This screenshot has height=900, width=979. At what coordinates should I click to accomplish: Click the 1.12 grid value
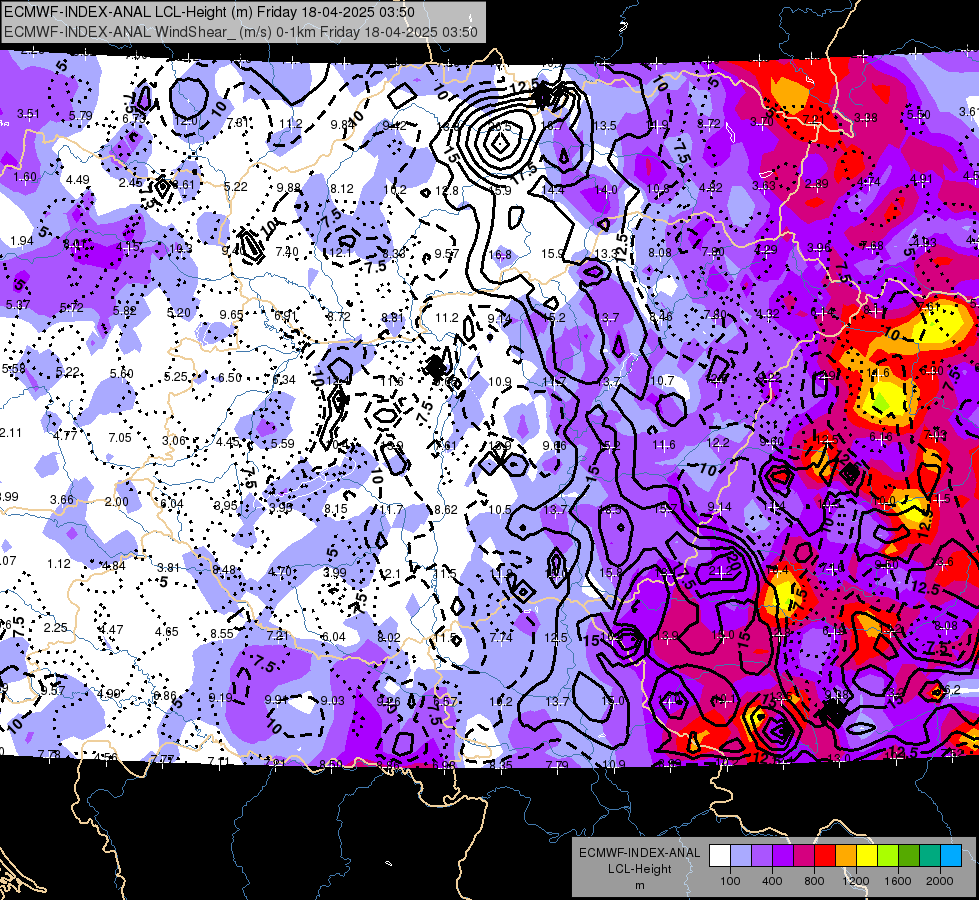59,563
